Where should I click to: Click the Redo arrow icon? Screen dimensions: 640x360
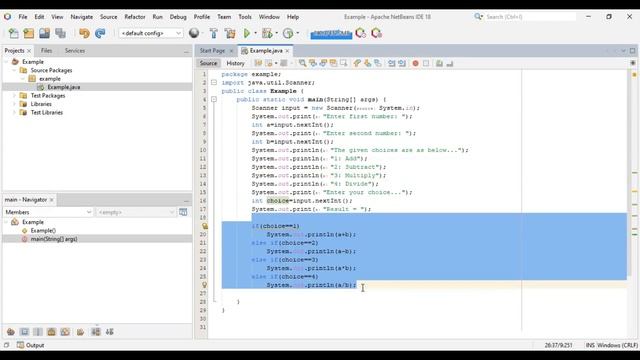(100, 33)
